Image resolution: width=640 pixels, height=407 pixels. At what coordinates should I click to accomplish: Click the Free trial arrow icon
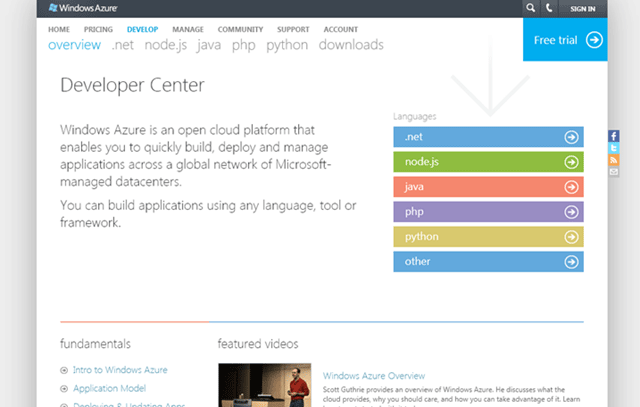click(x=594, y=40)
